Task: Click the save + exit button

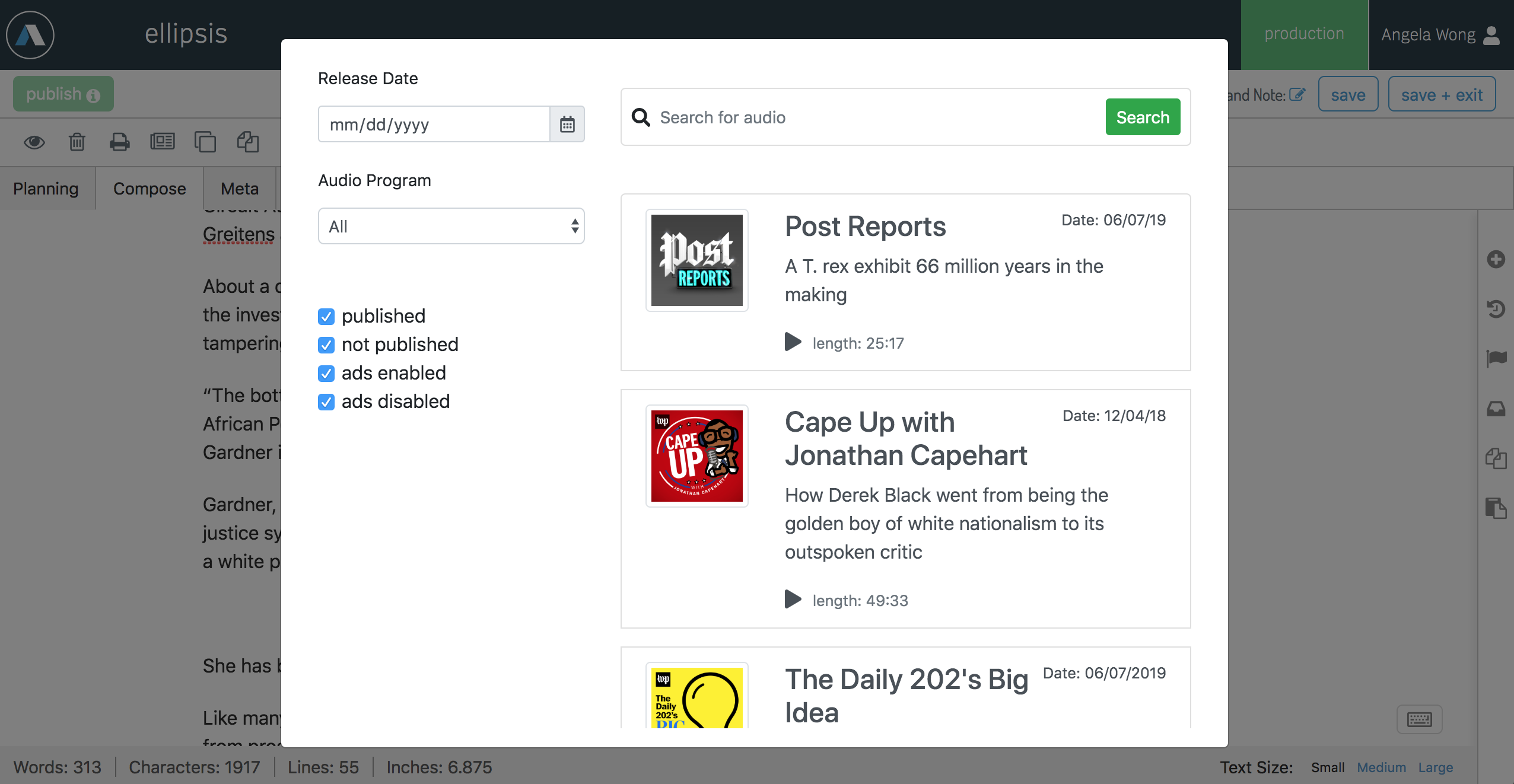Action: pyautogui.click(x=1442, y=94)
